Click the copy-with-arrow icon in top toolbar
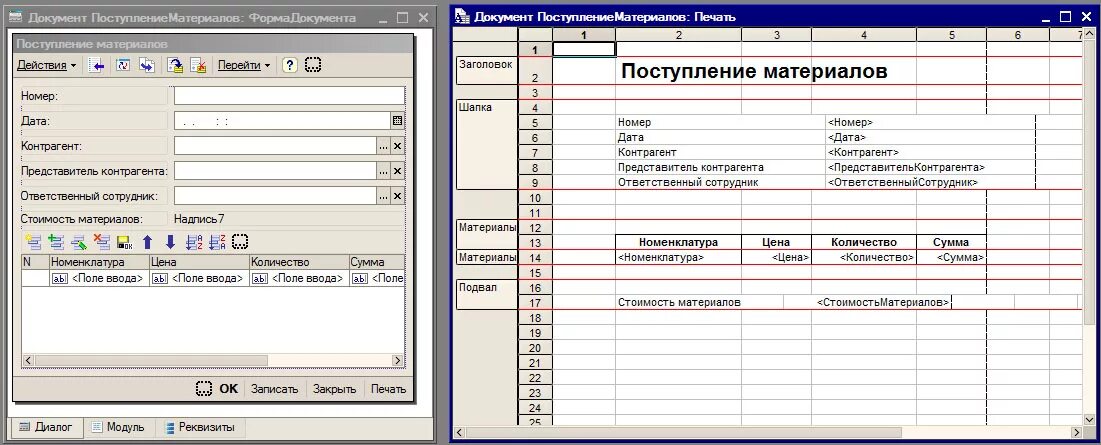 [x=147, y=65]
